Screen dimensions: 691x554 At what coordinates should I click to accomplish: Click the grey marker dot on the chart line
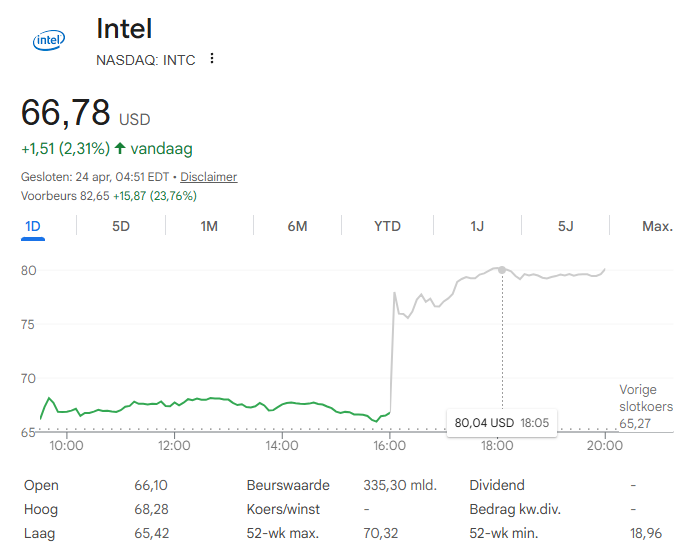pyautogui.click(x=502, y=270)
